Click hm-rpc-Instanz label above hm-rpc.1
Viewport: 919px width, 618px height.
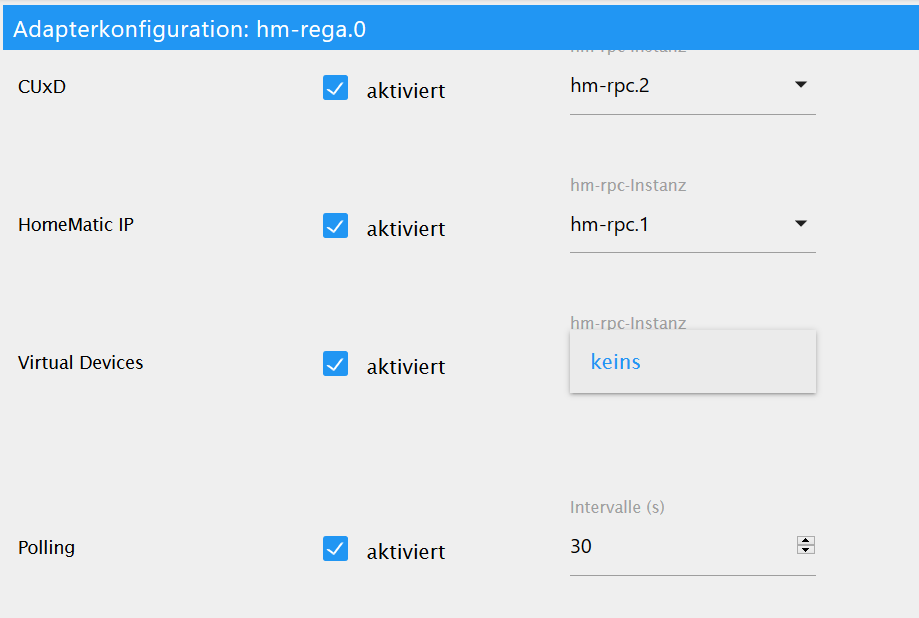coord(628,185)
